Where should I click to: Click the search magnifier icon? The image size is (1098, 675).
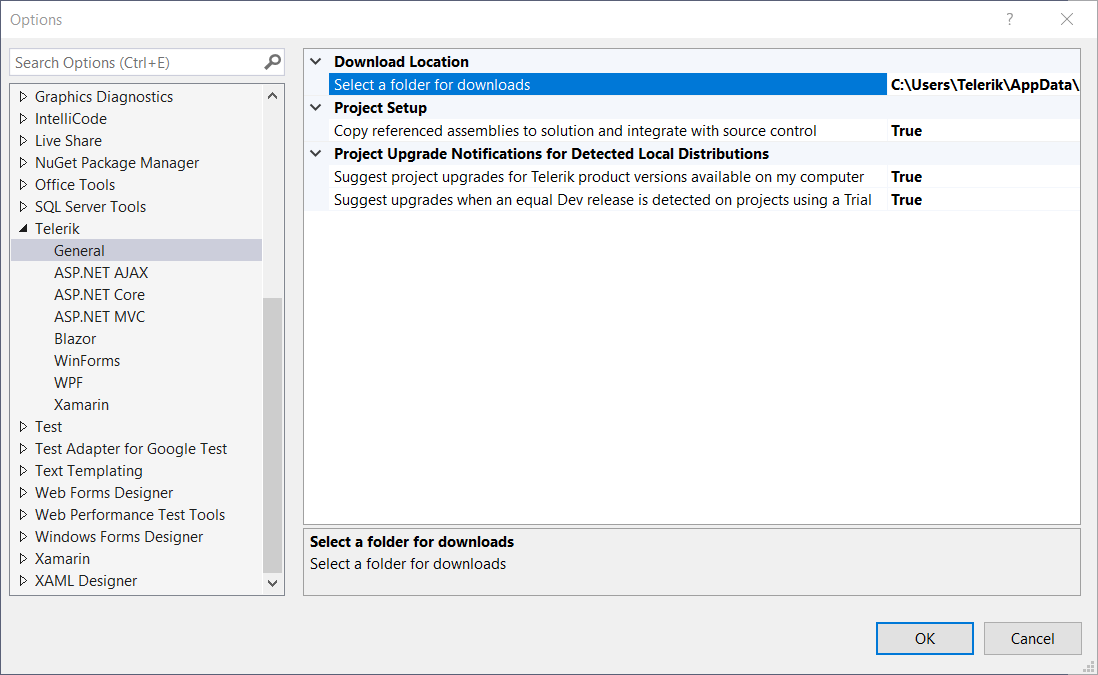click(271, 62)
